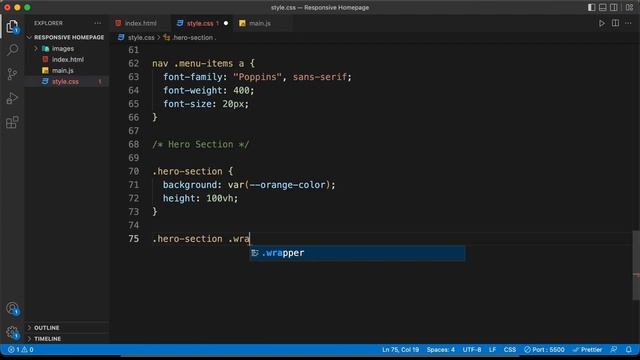Switch to index.html tab
This screenshot has height=360, width=640.
[140, 23]
